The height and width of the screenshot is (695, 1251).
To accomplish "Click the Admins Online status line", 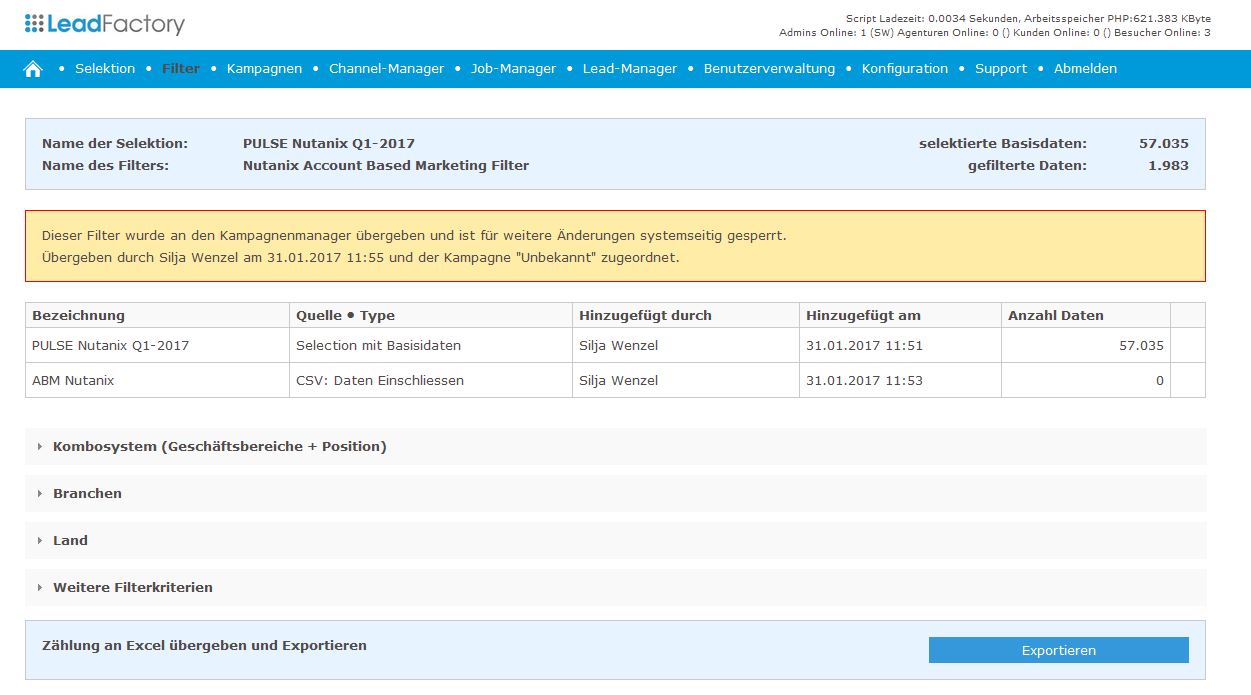I will point(995,33).
